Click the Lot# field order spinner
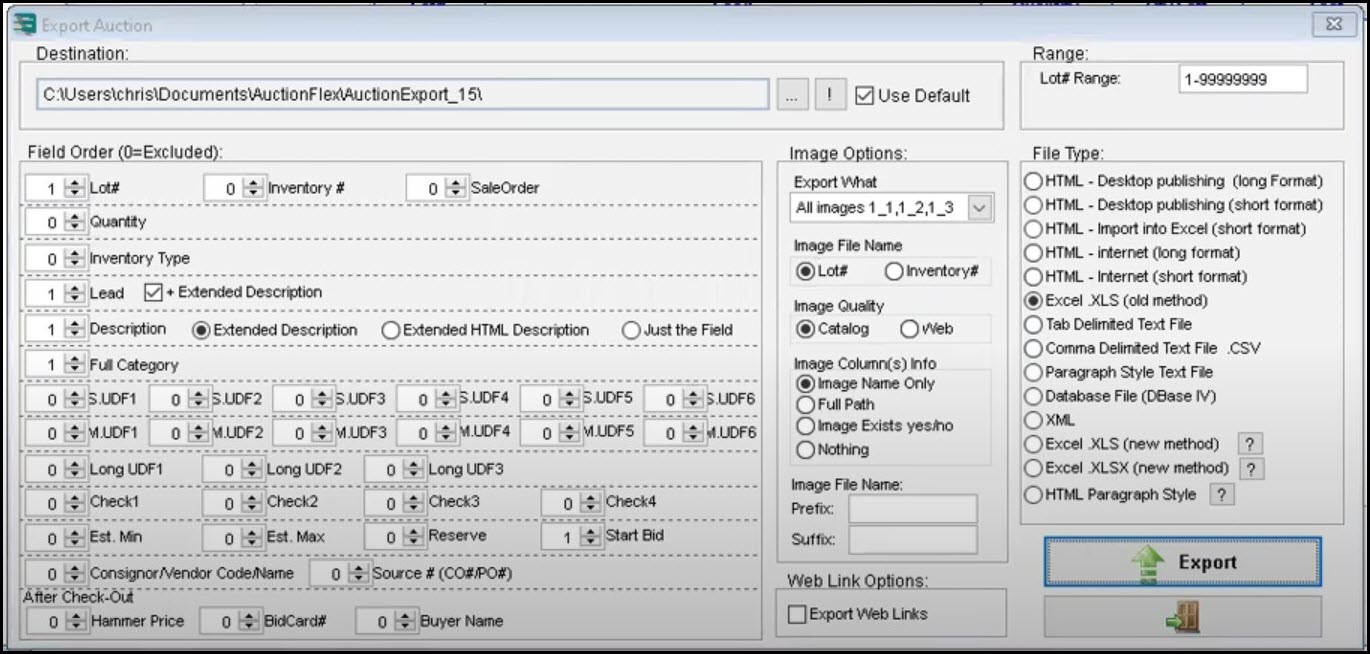Viewport: 1370px width, 654px height. click(75, 188)
